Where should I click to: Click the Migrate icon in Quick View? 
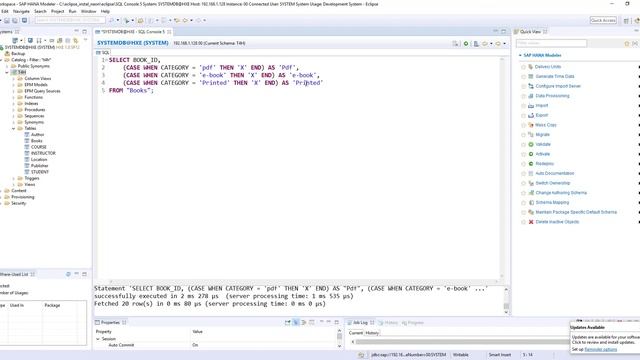point(531,135)
